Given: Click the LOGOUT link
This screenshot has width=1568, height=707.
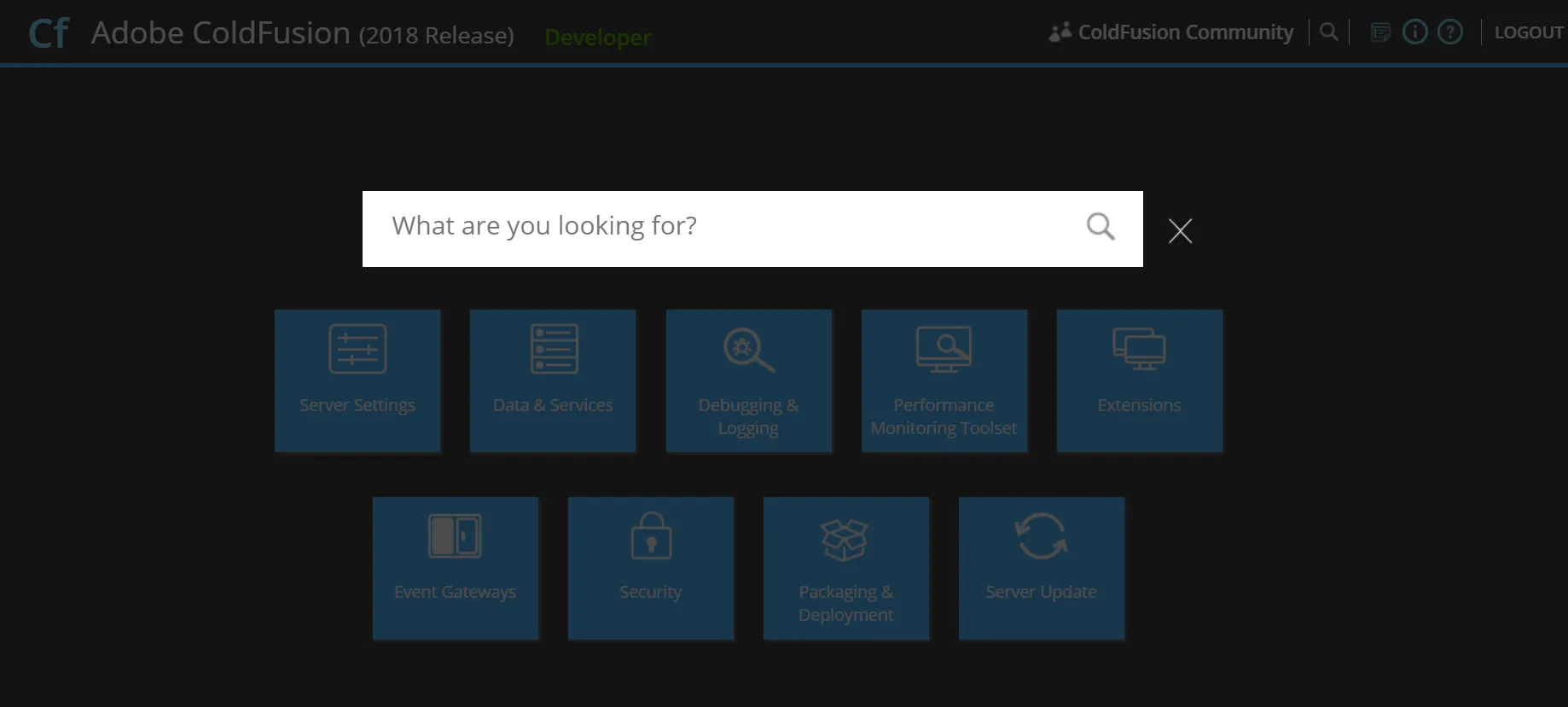Looking at the screenshot, I should pyautogui.click(x=1529, y=32).
